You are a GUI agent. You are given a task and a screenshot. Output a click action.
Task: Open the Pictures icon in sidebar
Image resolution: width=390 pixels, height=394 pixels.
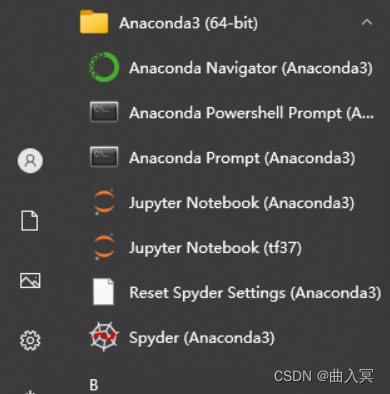(30, 280)
